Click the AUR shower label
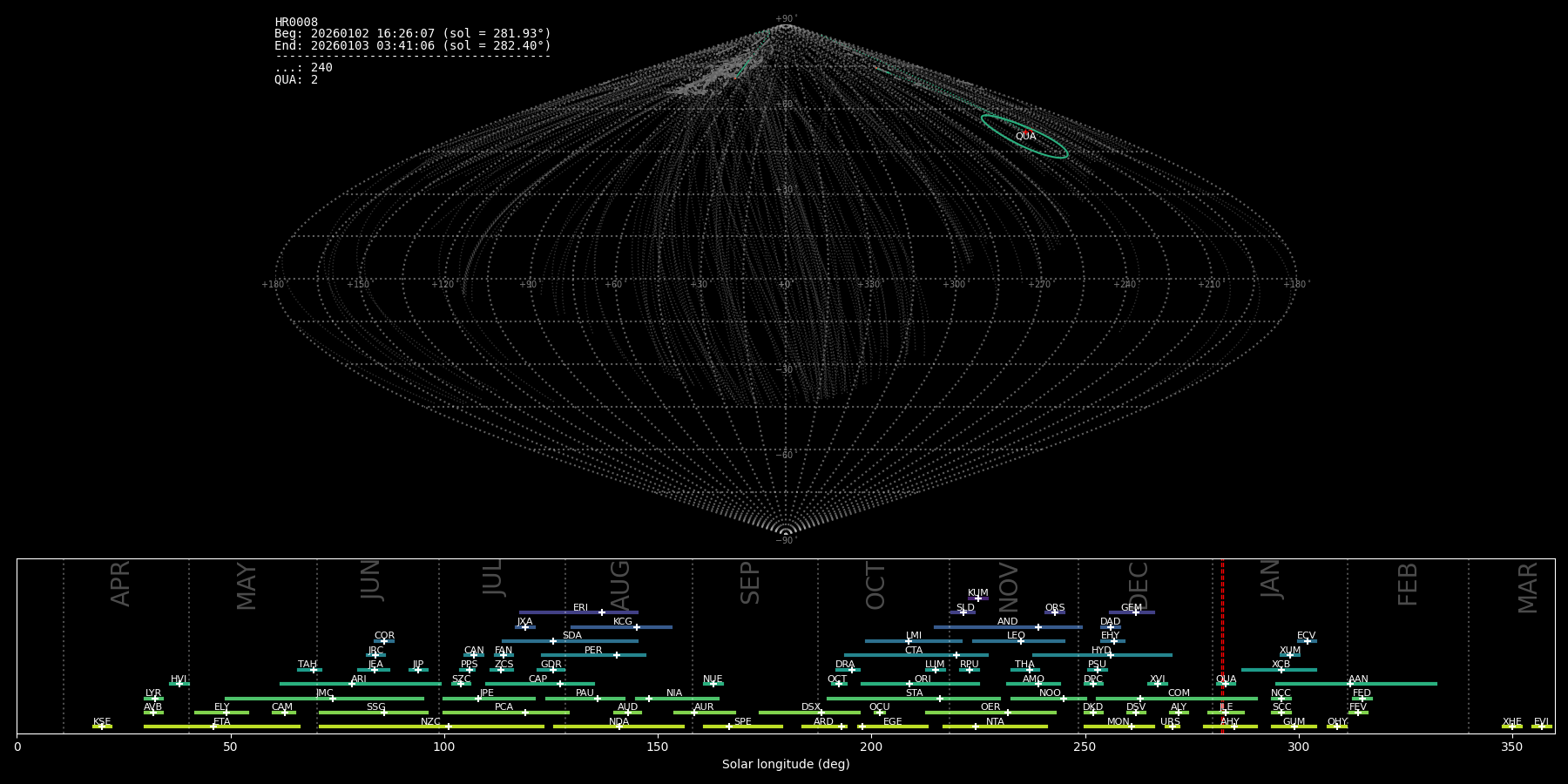 point(704,707)
